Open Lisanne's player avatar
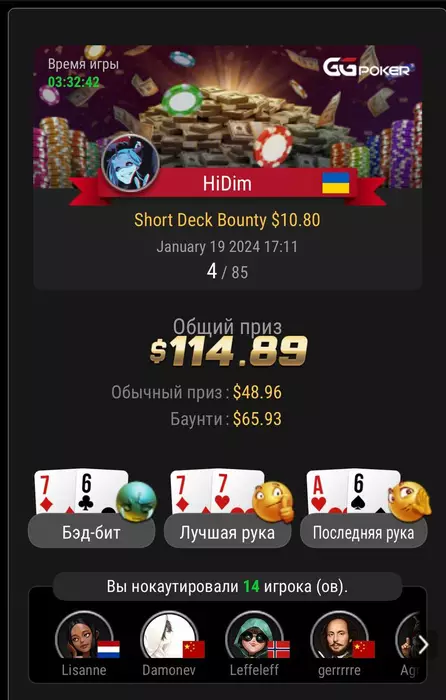Image resolution: width=446 pixels, height=700 pixels. 84,635
